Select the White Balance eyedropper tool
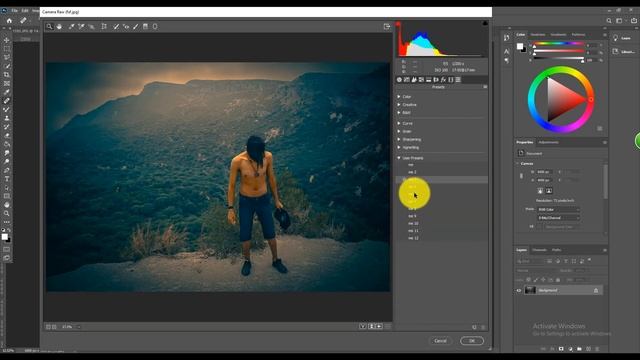The width and height of the screenshot is (640, 360). (x=71, y=27)
